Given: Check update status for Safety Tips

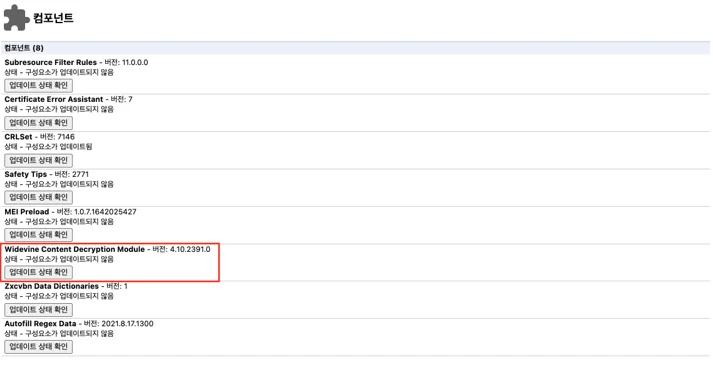Looking at the screenshot, I should point(39,197).
